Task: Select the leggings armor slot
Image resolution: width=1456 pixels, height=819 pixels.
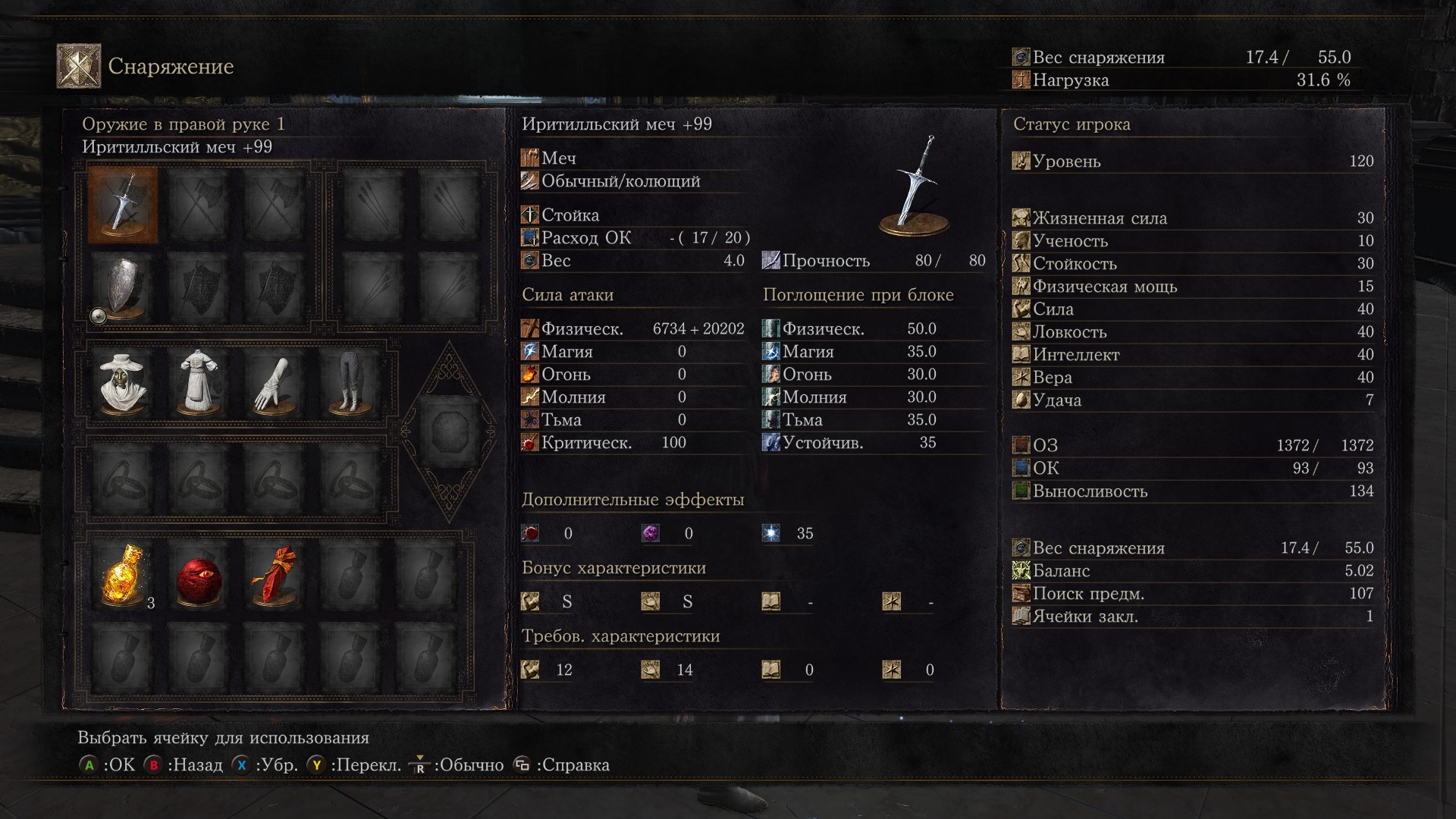Action: click(350, 382)
